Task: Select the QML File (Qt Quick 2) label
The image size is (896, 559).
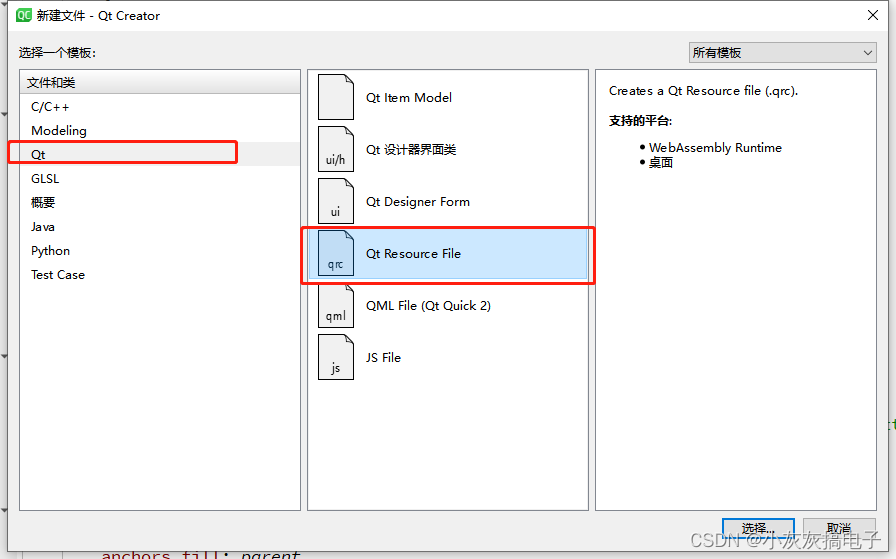Action: point(428,306)
